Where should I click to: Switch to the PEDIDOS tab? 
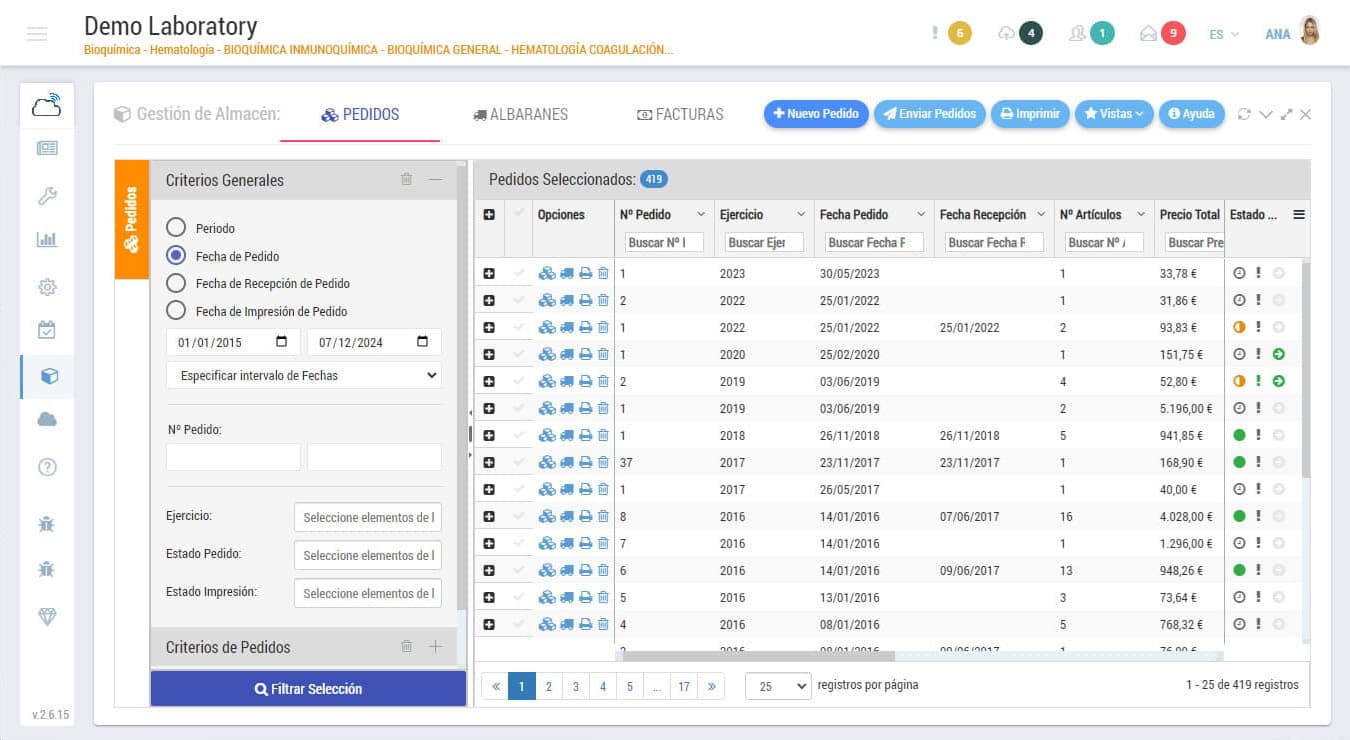(x=360, y=115)
